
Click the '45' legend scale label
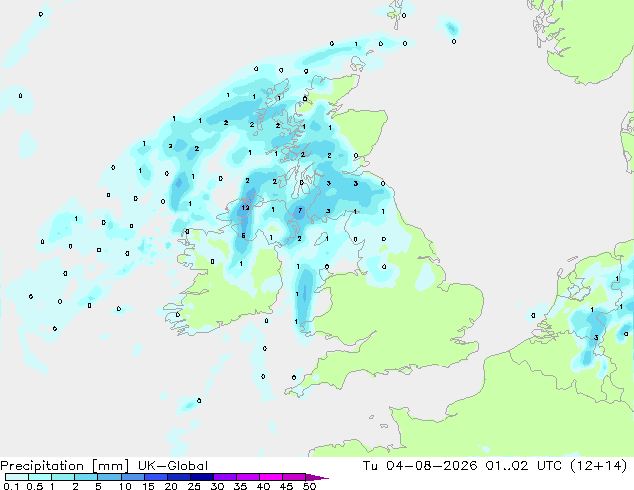(x=286, y=486)
